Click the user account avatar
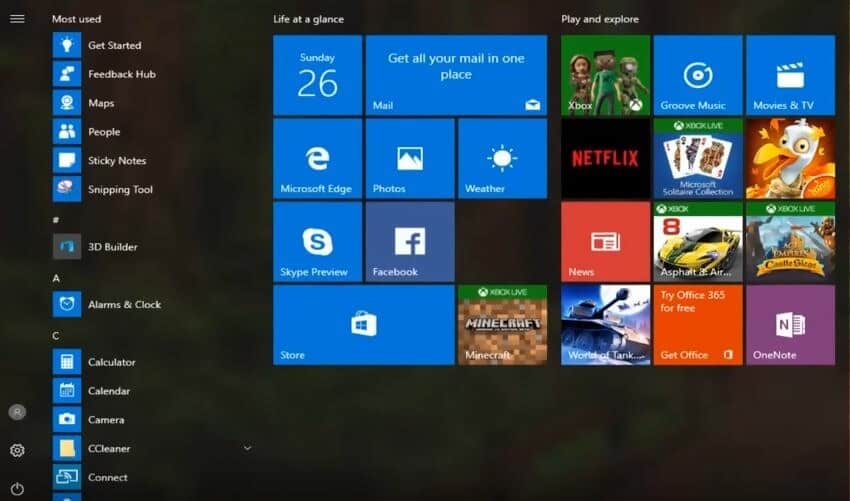This screenshot has height=501, width=850. point(17,412)
